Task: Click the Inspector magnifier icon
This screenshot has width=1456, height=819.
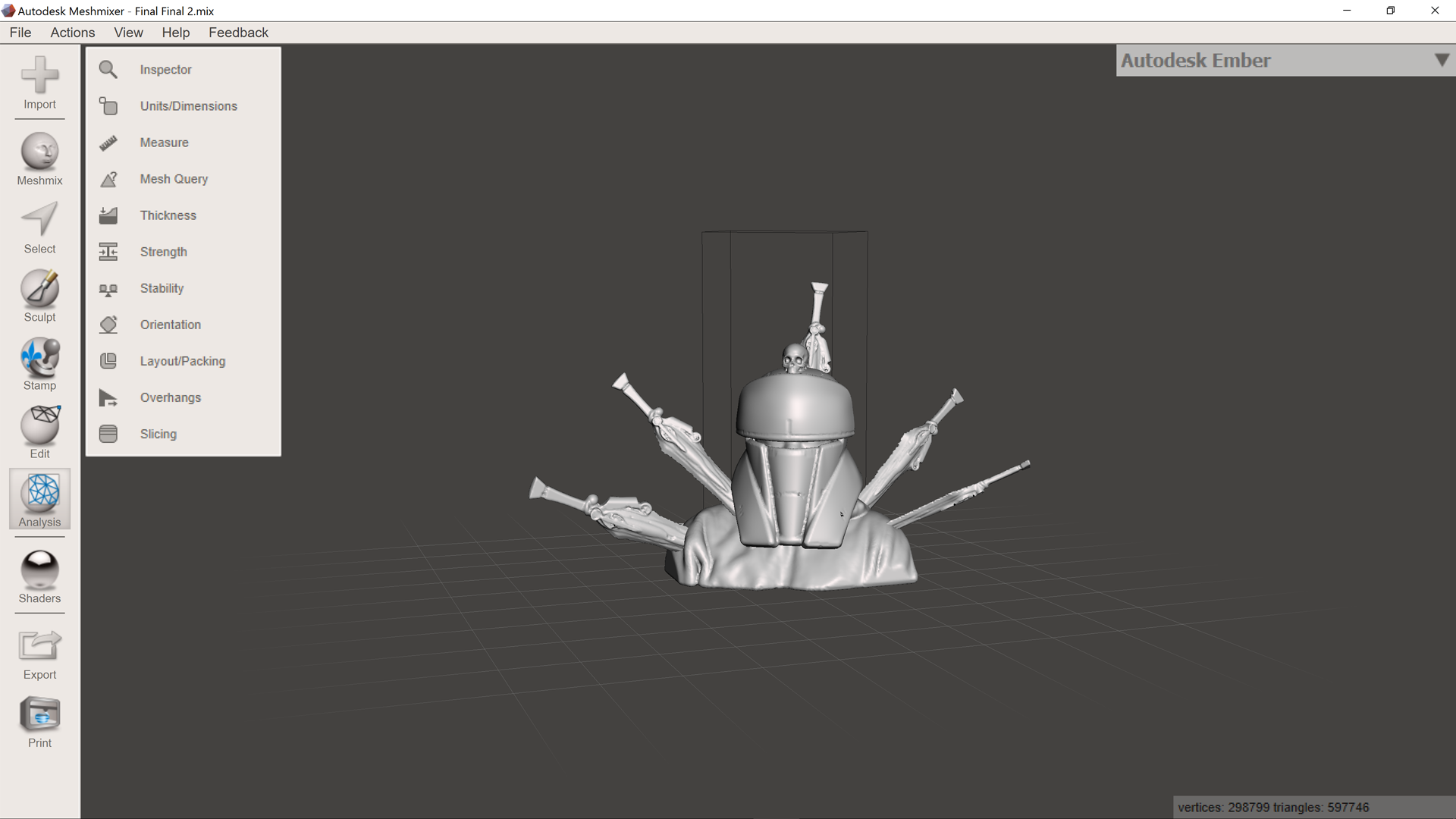Action: pos(108,70)
